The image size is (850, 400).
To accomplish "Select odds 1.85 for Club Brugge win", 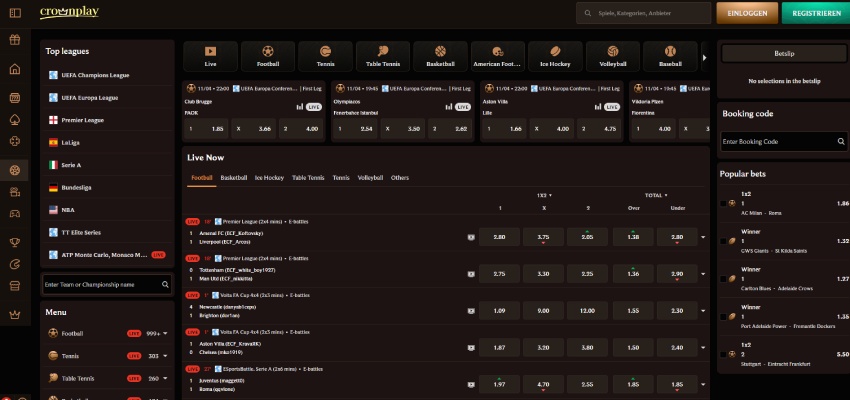I will click(207, 129).
